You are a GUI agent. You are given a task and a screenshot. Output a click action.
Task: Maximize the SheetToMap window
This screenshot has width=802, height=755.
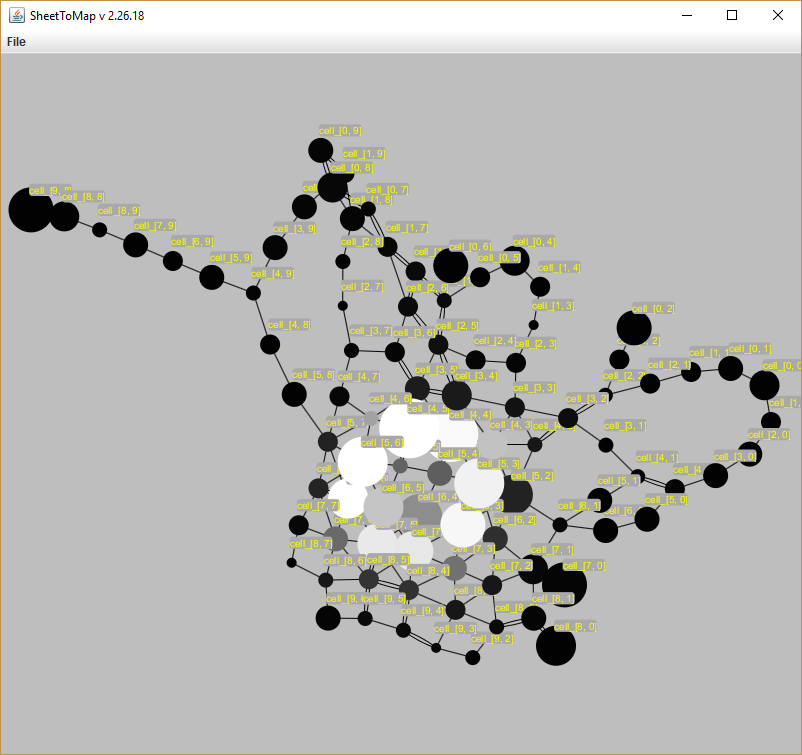point(732,15)
